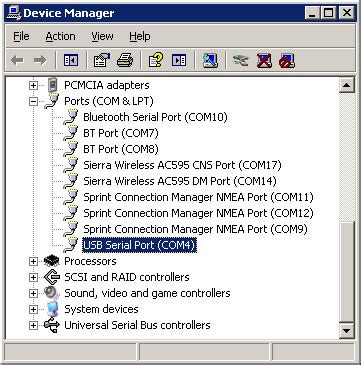
Task: Click the scrollbar up arrow
Action: coord(347,85)
